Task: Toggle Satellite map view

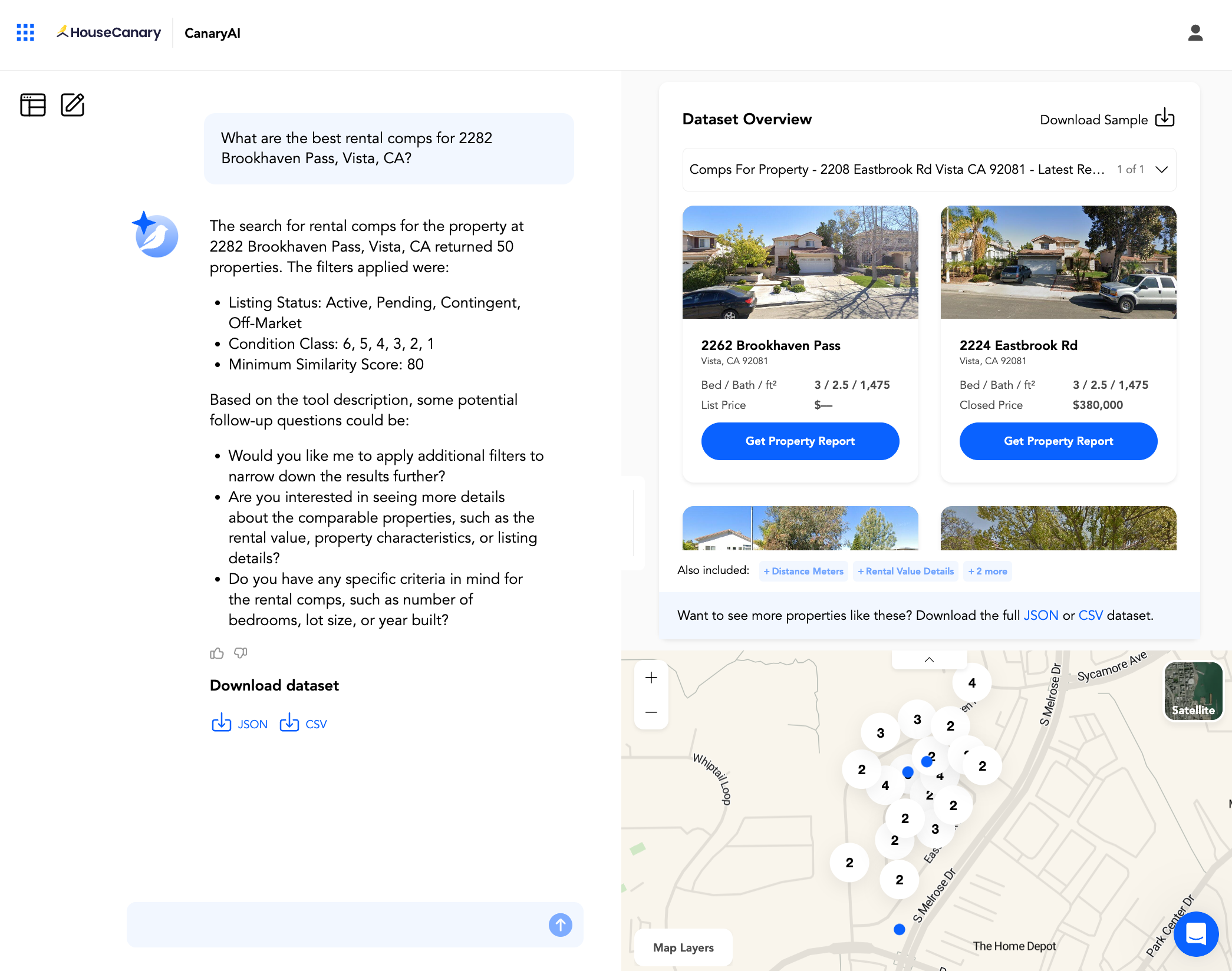Action: pos(1193,691)
